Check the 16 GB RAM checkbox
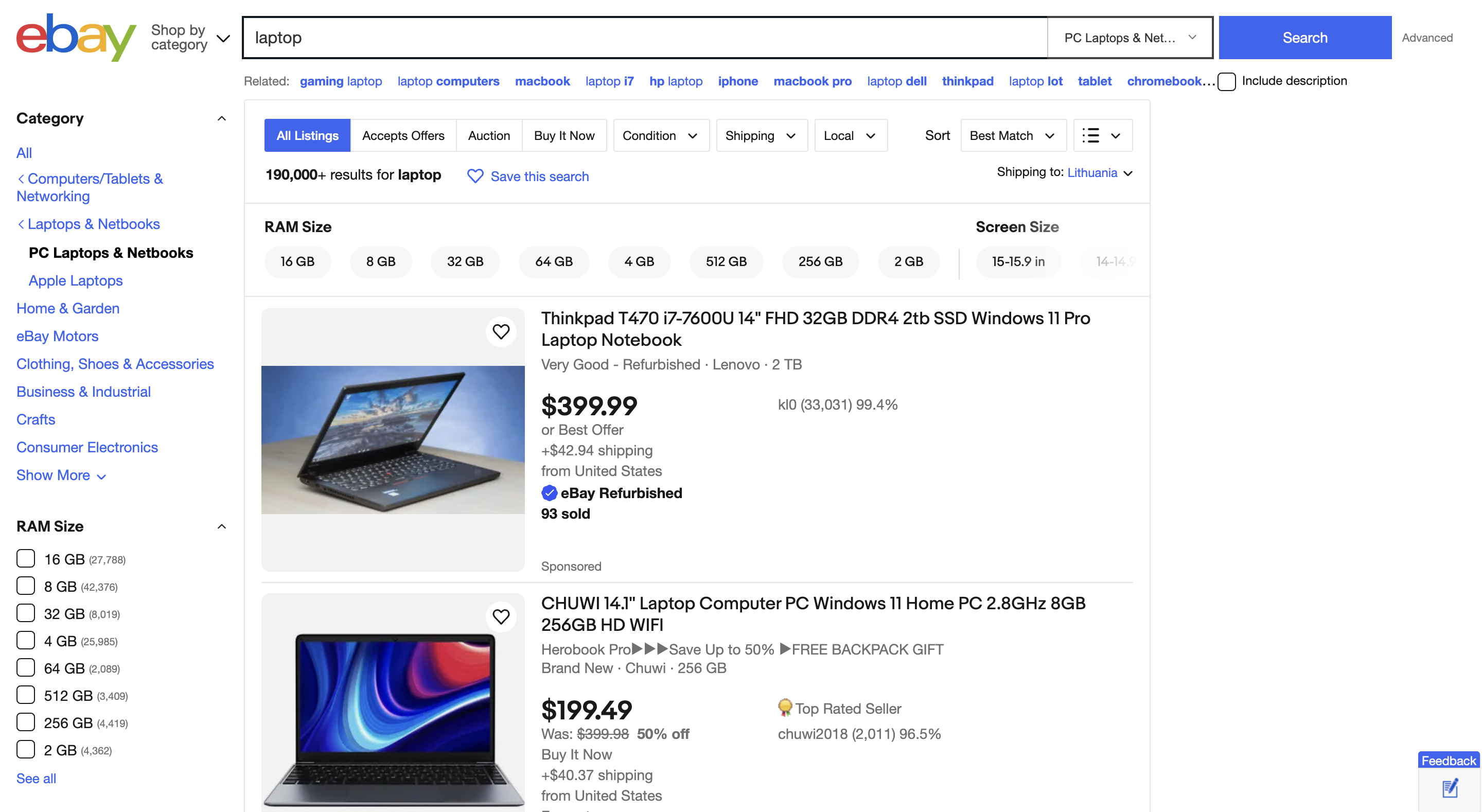Screen dimensions: 1482x812 (26, 558)
